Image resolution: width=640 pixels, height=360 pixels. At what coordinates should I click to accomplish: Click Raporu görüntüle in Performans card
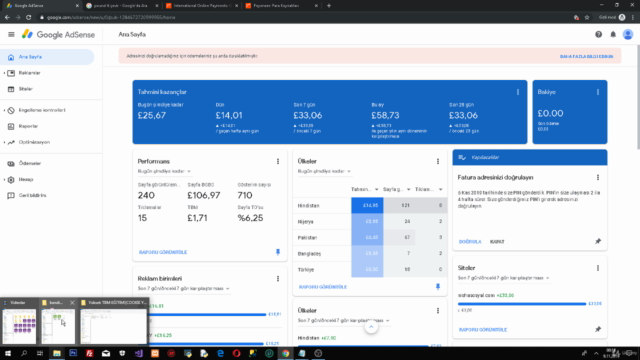(x=163, y=253)
